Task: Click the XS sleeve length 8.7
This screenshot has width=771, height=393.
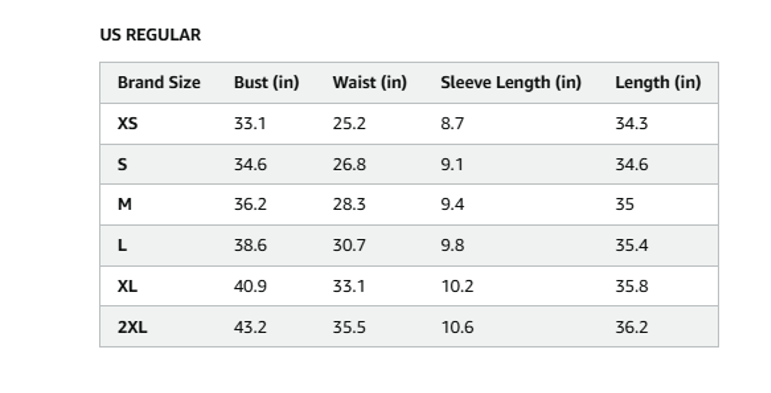Action: click(x=452, y=123)
